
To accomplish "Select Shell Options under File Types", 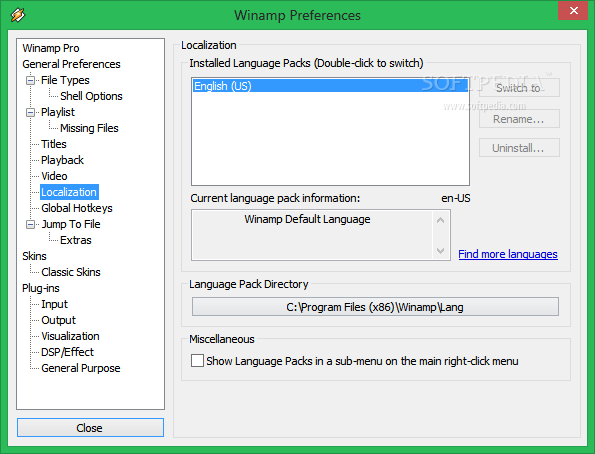I will (91, 96).
